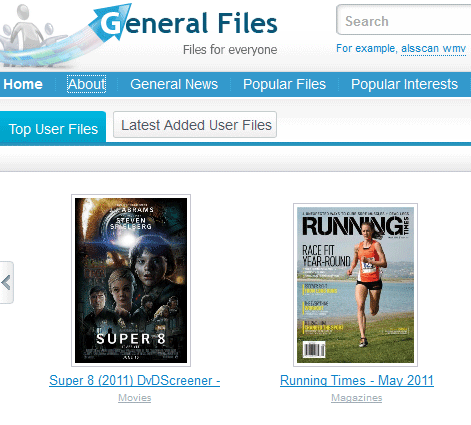
Task: Open Popular Interests menu item
Action: point(404,84)
